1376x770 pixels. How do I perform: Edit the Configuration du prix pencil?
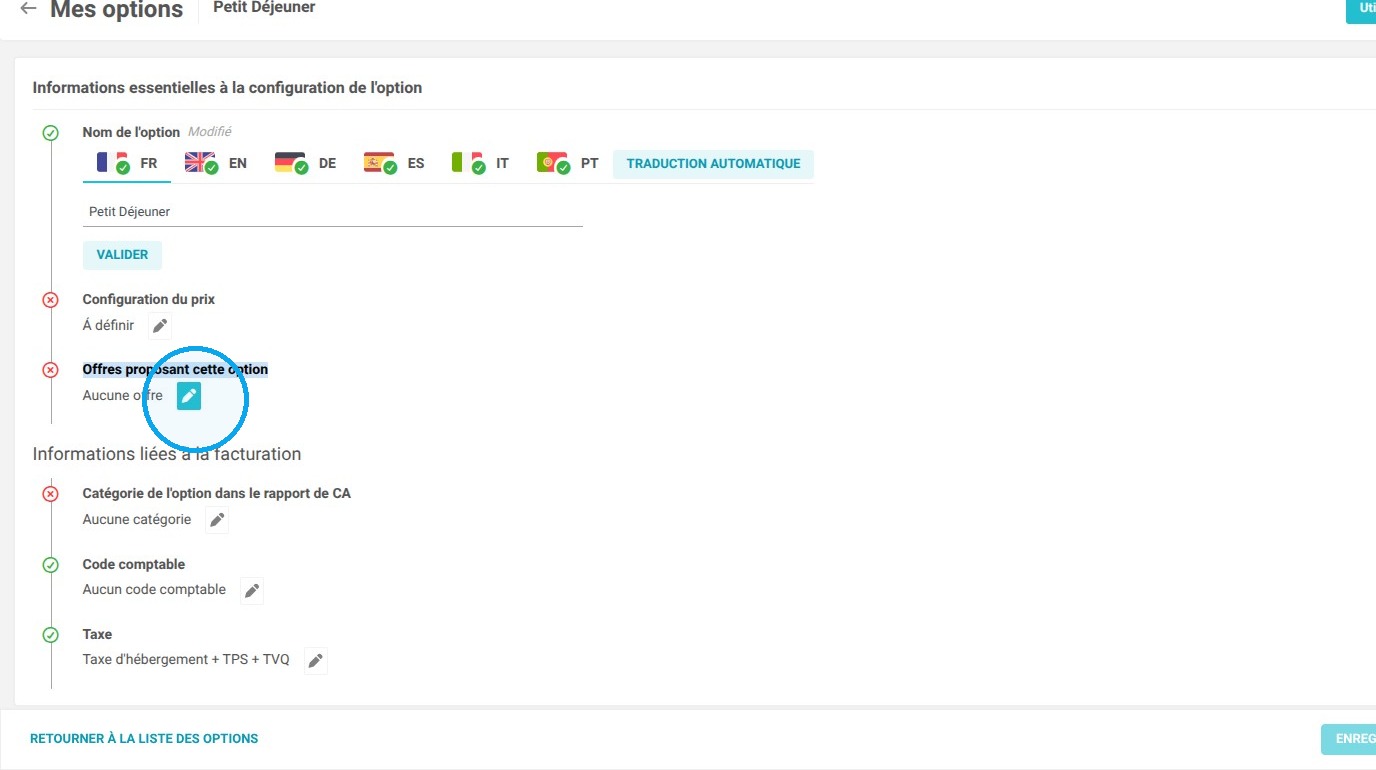click(x=160, y=325)
